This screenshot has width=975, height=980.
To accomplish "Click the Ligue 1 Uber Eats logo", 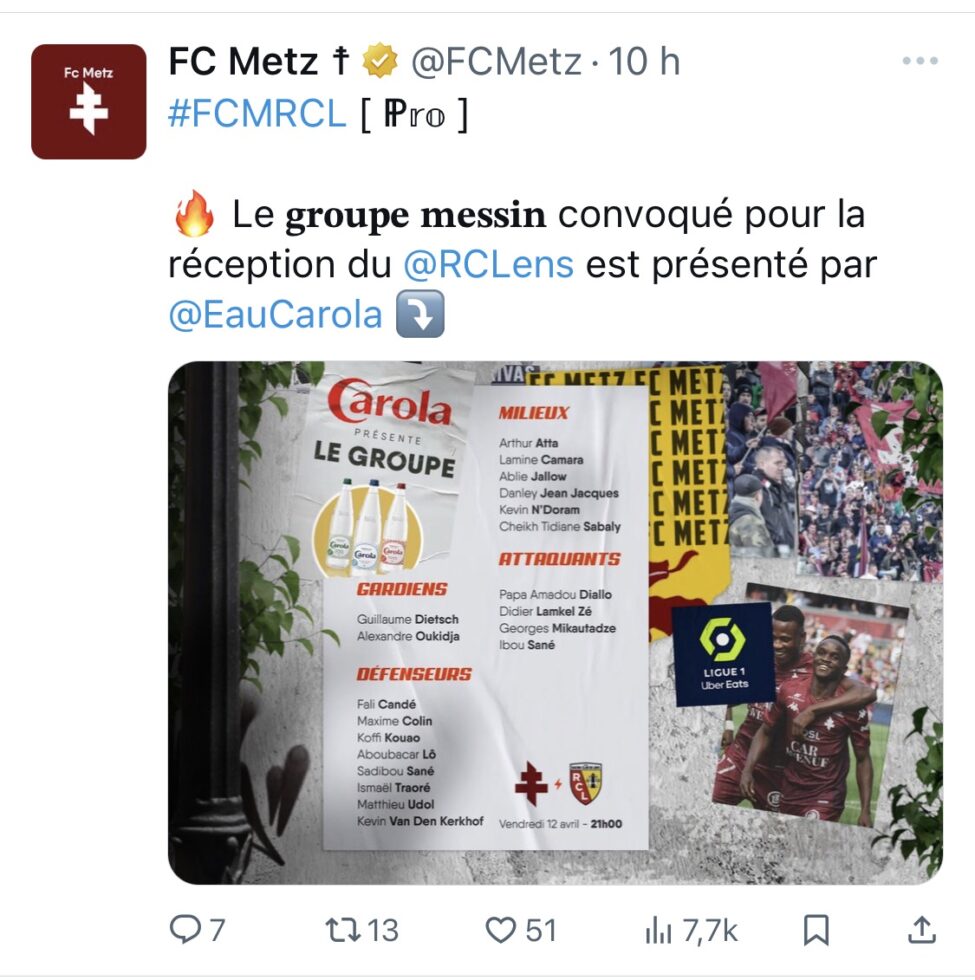I will point(723,654).
